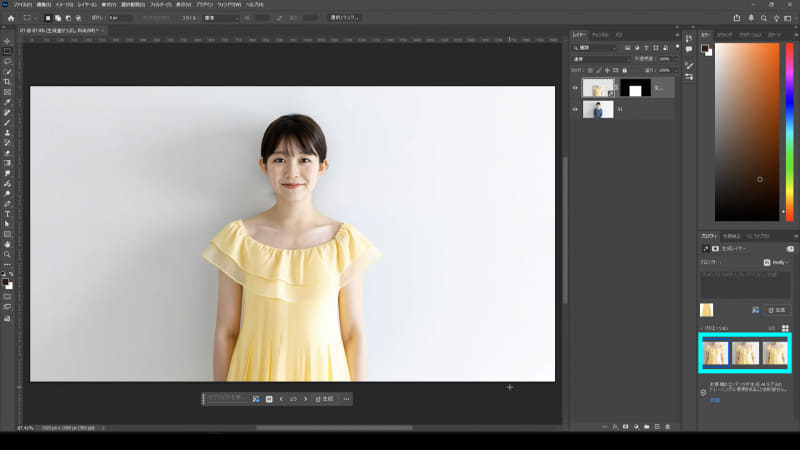The height and width of the screenshot is (450, 800).
Task: Select the Gradient tool
Action: (7, 163)
